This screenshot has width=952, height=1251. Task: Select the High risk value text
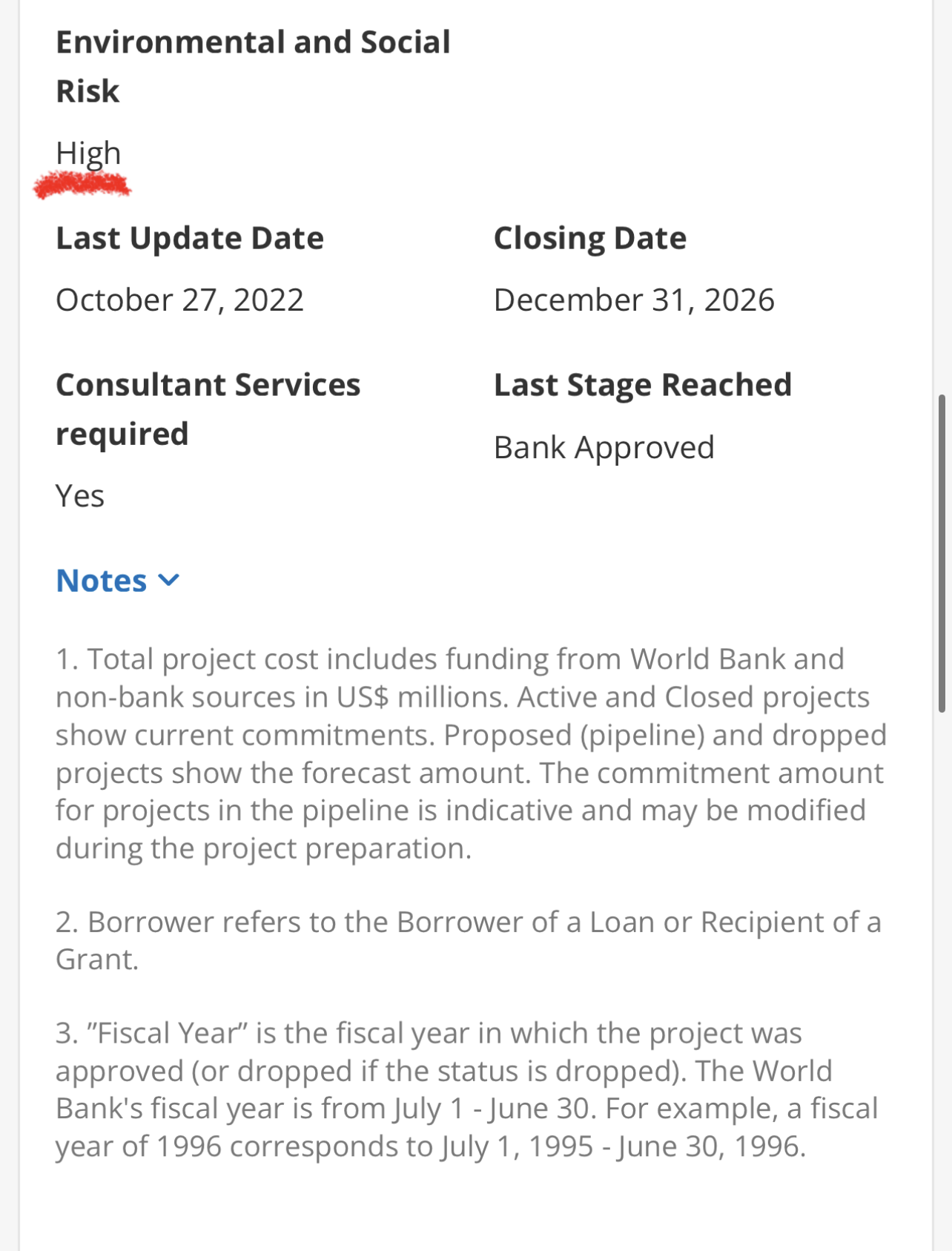88,154
